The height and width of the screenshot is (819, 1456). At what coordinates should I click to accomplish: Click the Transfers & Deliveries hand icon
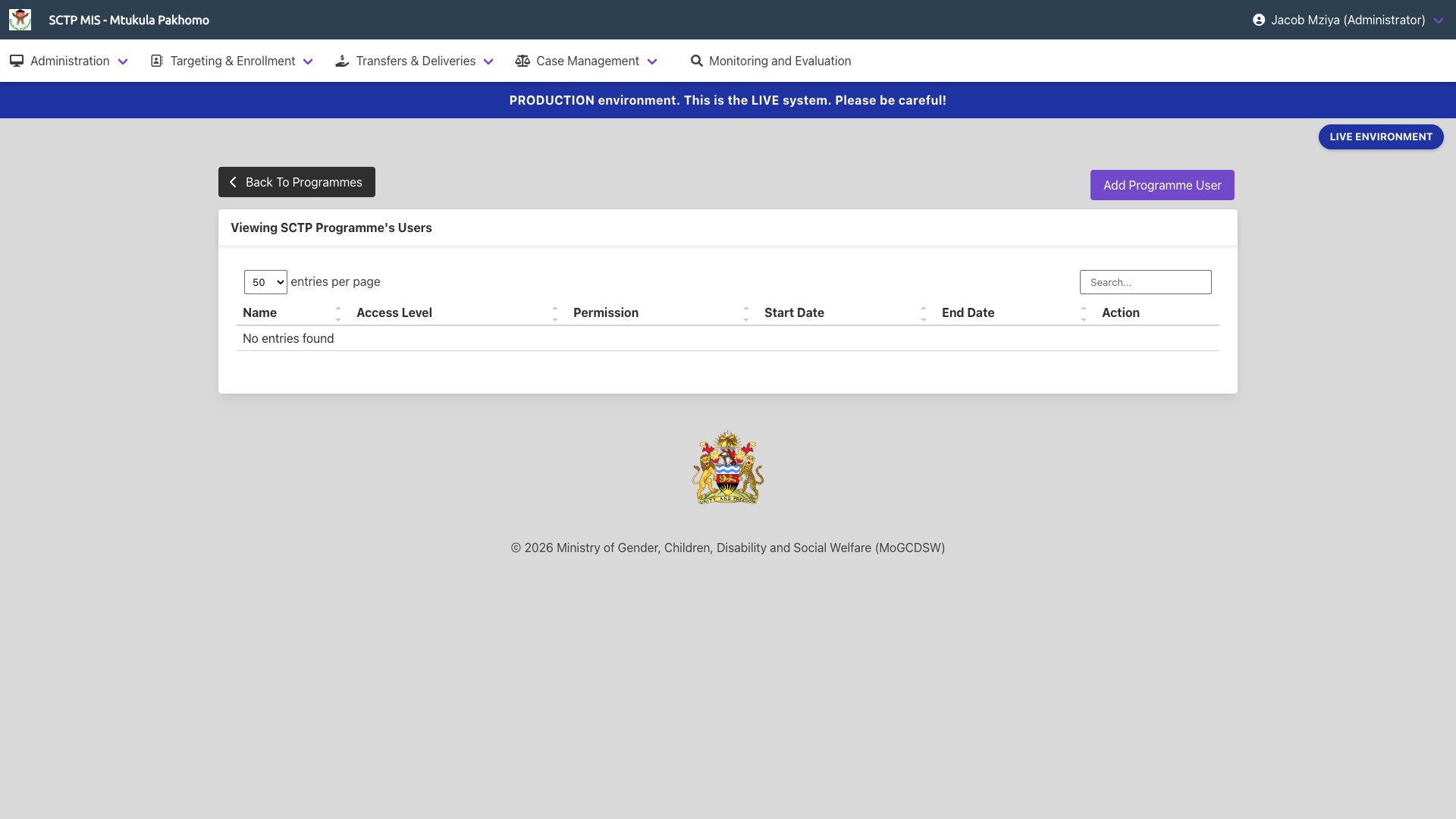pyautogui.click(x=342, y=61)
